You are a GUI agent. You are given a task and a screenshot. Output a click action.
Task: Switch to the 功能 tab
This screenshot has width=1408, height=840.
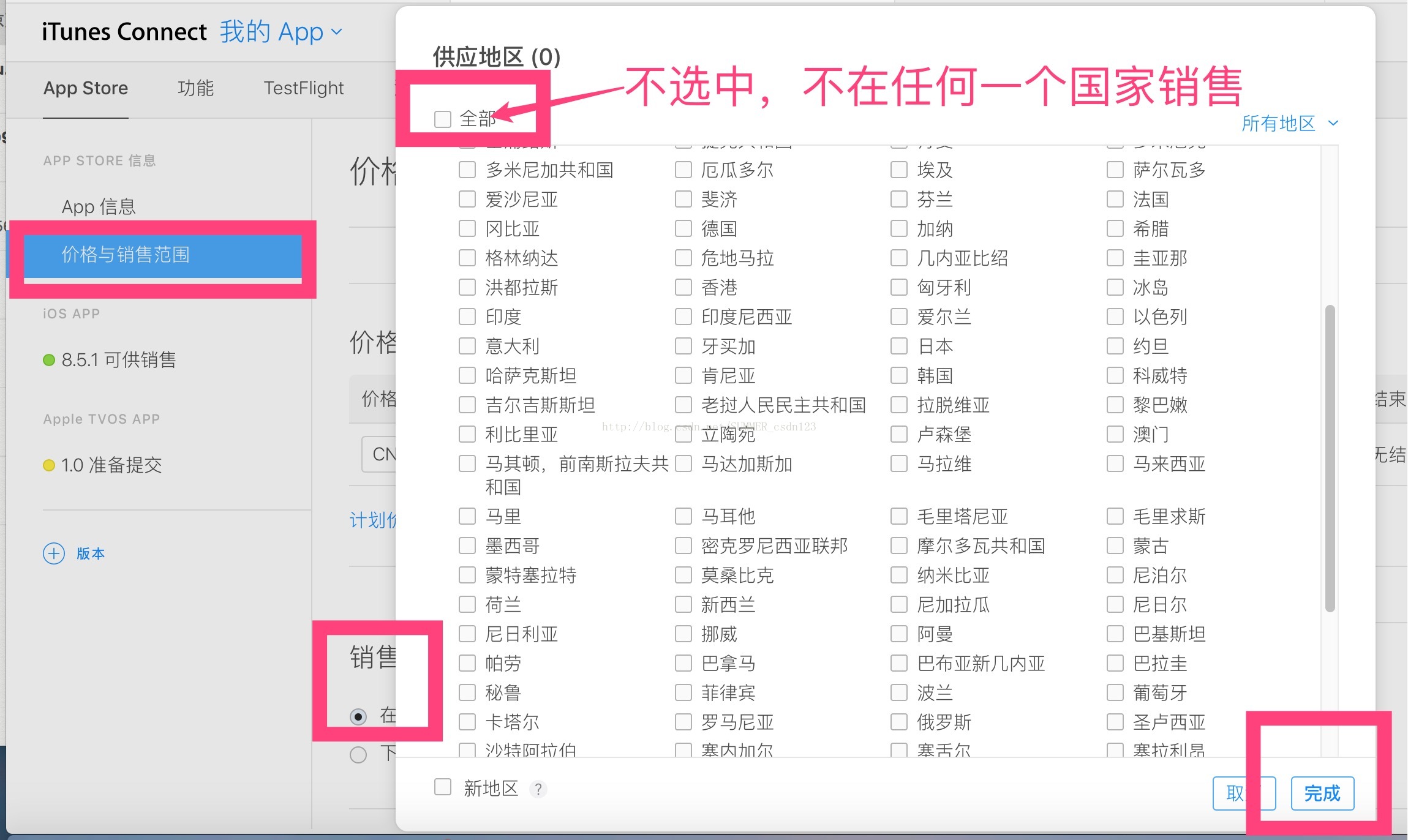point(195,88)
